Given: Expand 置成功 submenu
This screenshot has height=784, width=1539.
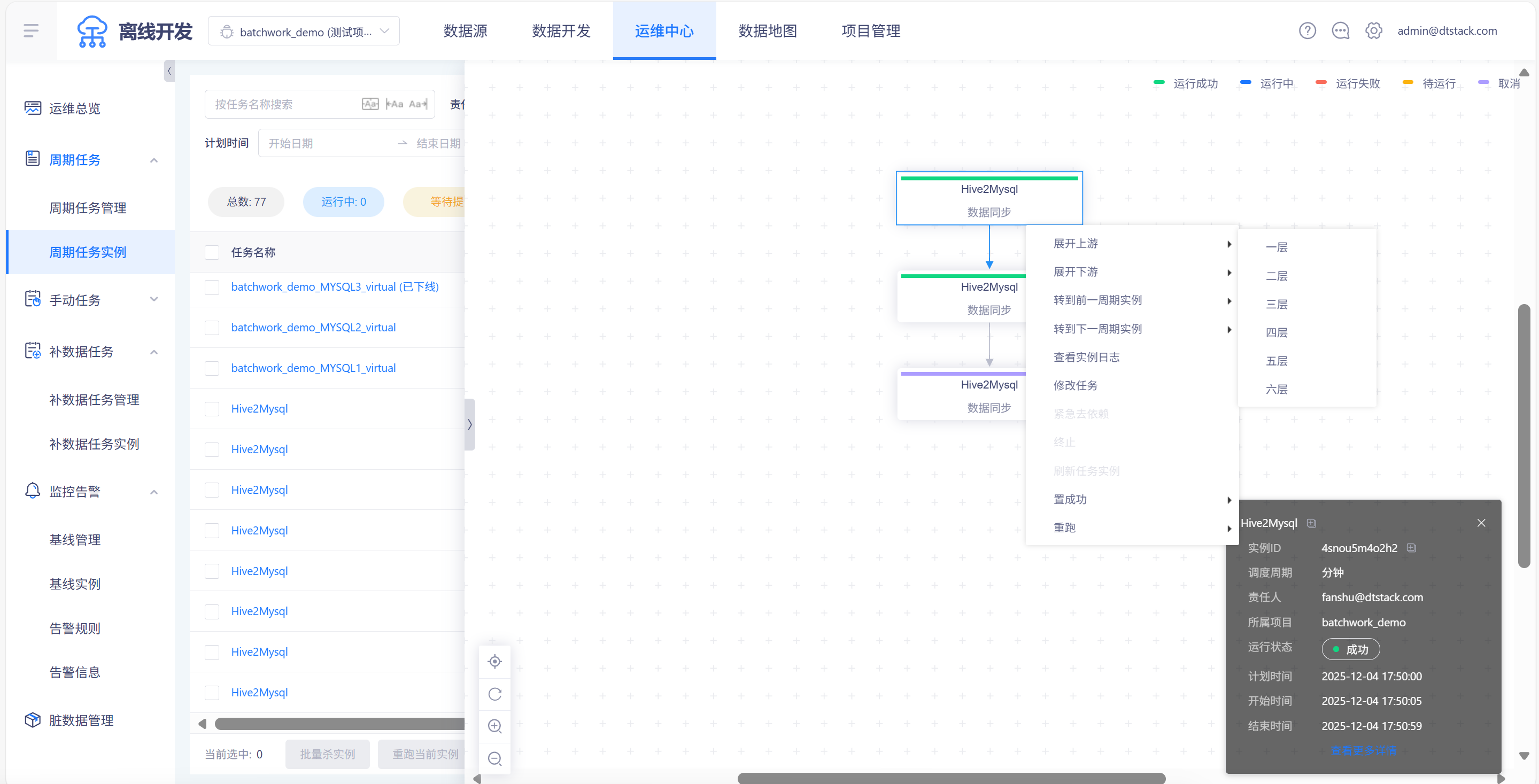Looking at the screenshot, I should pyautogui.click(x=1132, y=499).
